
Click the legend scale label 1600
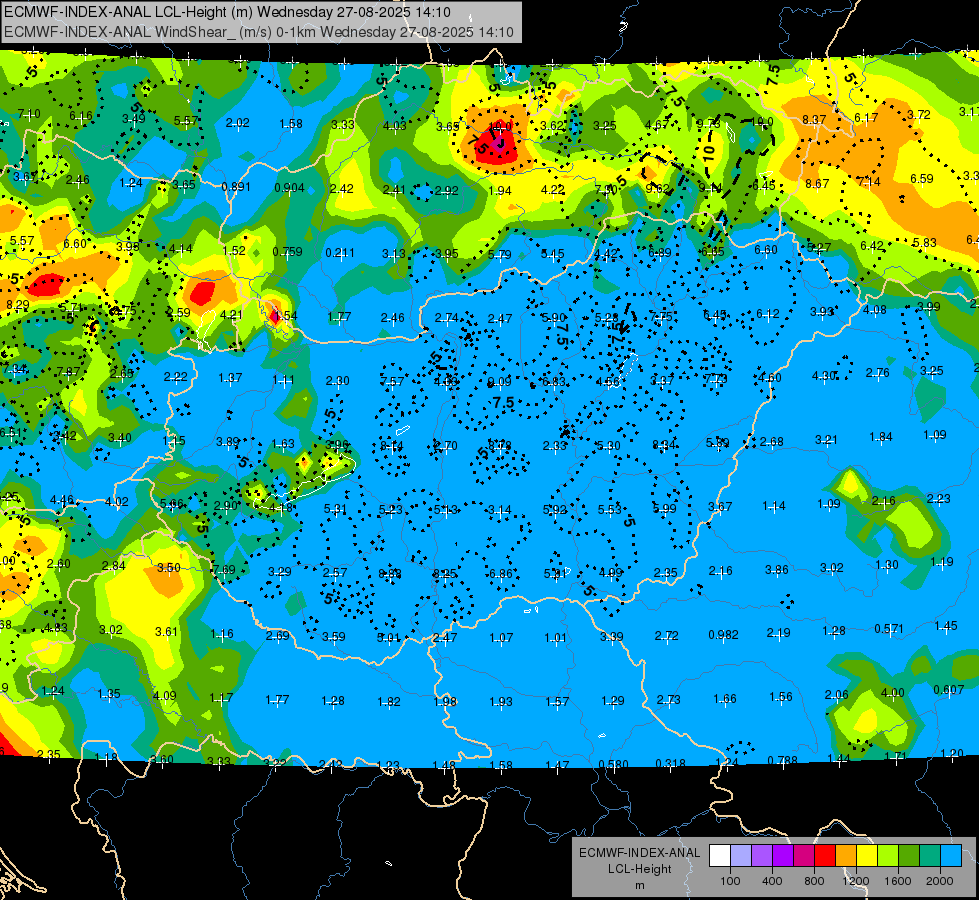pos(898,881)
